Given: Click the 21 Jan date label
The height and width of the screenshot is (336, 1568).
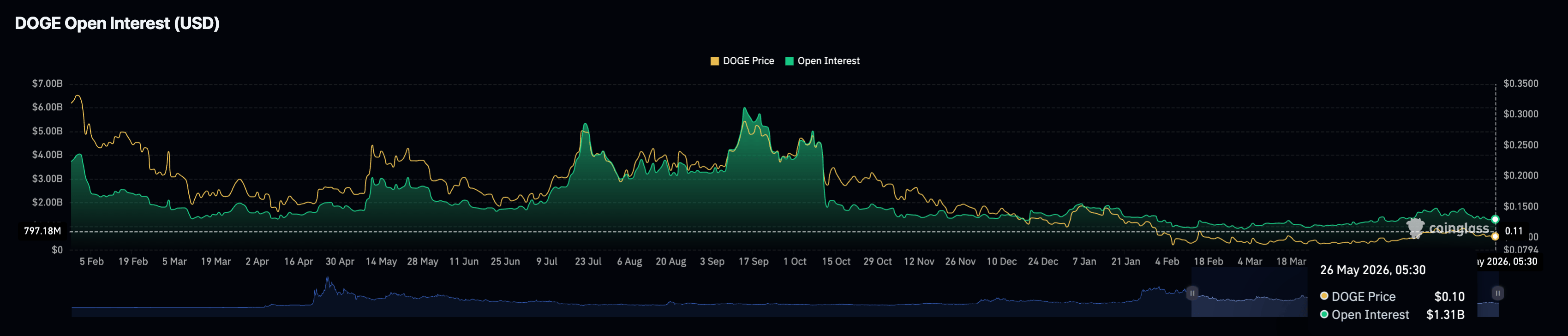Looking at the screenshot, I should [1127, 261].
